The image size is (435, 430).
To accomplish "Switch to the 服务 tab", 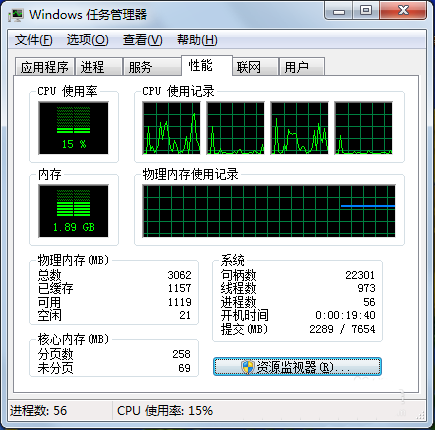I will [152, 67].
